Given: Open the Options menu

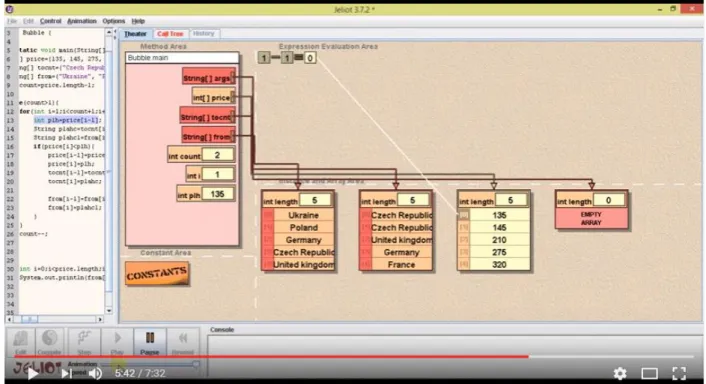Looking at the screenshot, I should point(113,21).
